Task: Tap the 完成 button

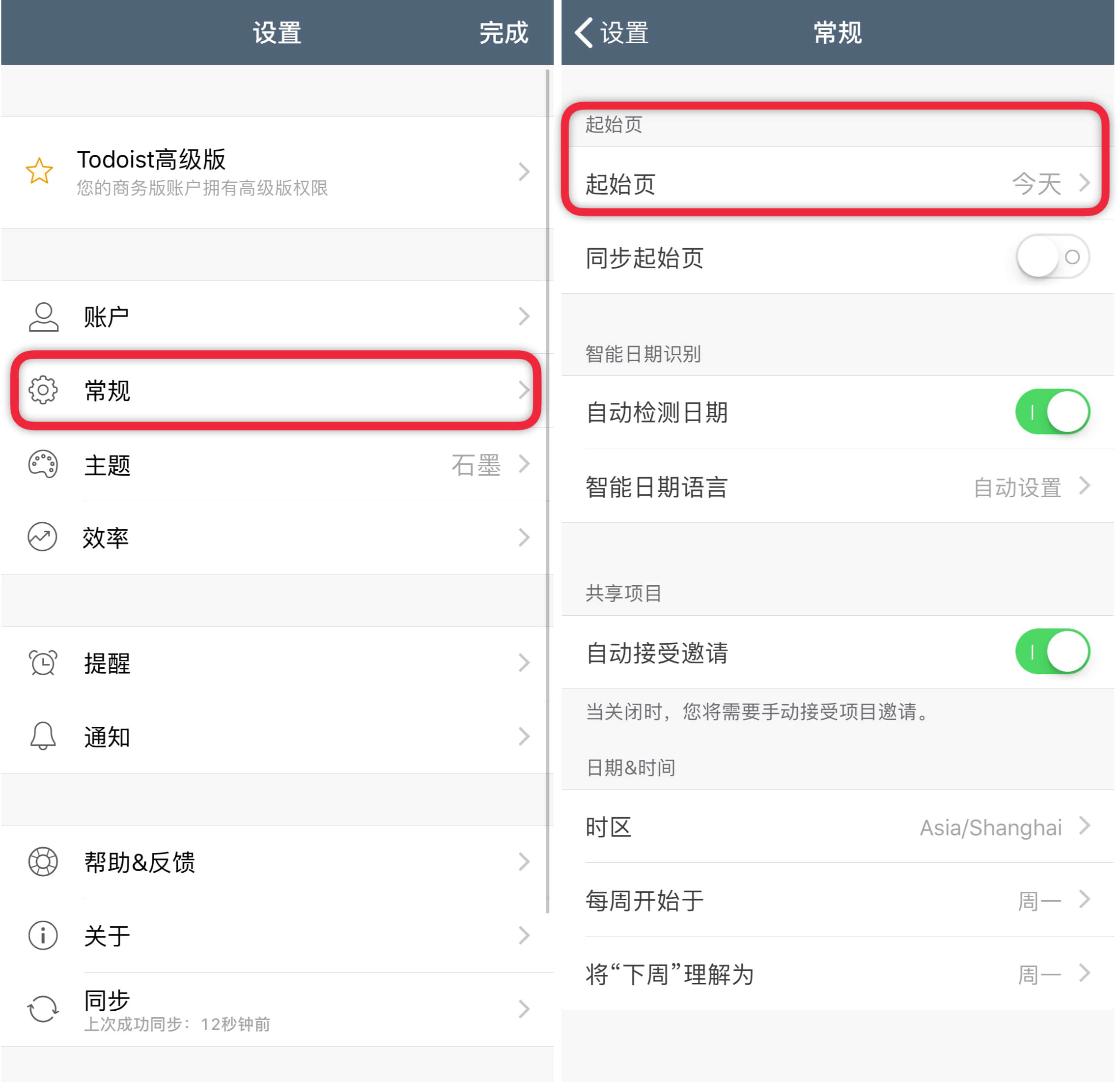Action: [504, 32]
